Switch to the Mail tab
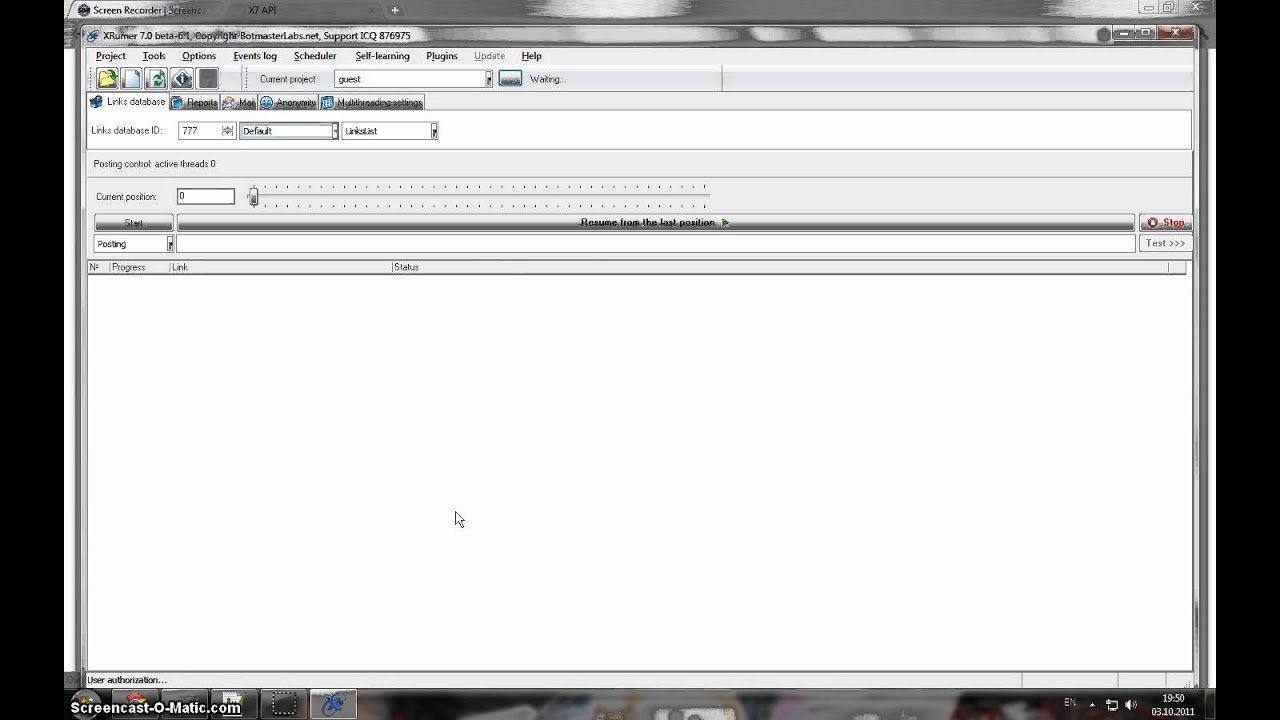Screen dimensions: 1280x720 (x=239, y=103)
